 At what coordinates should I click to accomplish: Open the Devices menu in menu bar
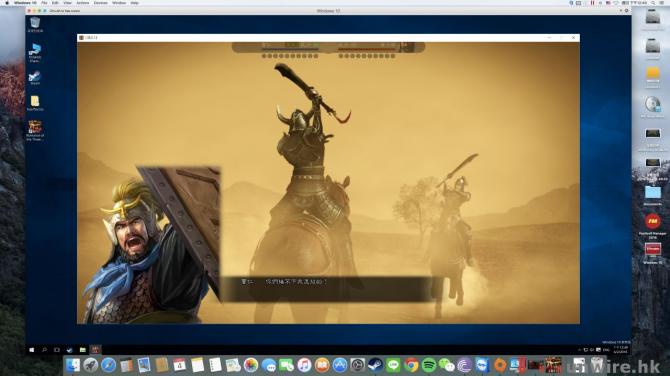[101, 3]
